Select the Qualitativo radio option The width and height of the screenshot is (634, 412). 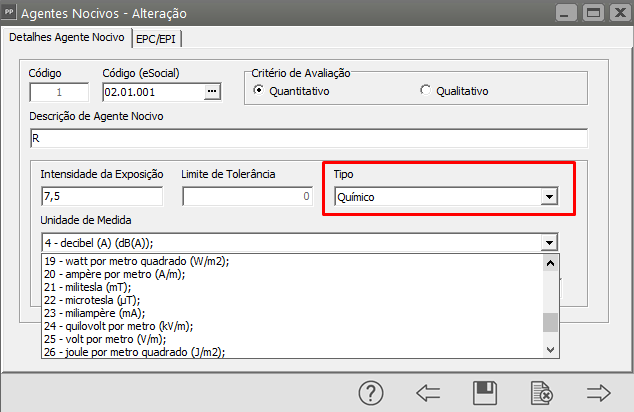pos(427,91)
